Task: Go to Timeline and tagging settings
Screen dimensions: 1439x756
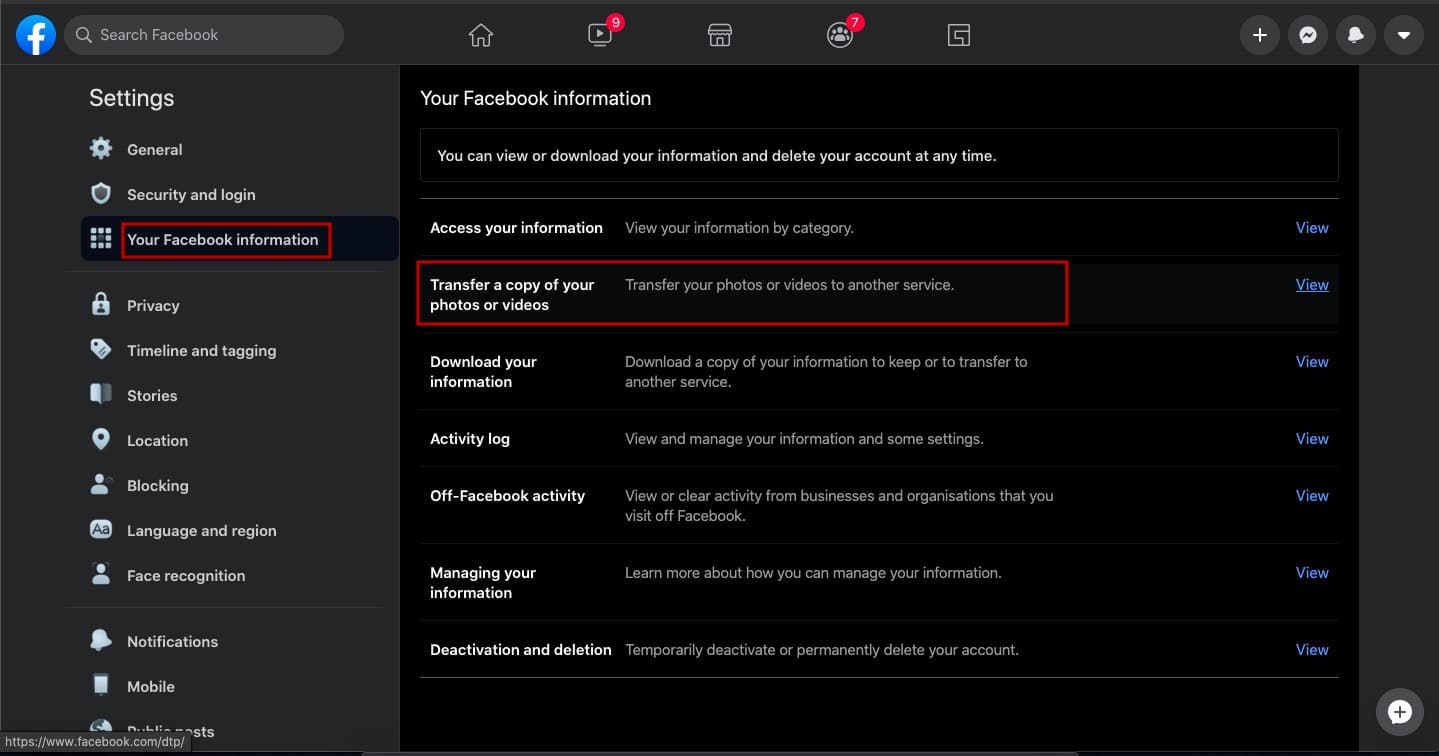Action: (x=202, y=351)
